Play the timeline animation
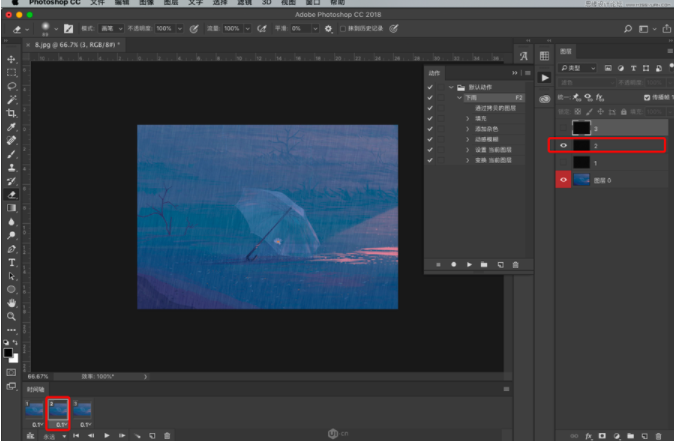Image resolution: width=674 pixels, height=441 pixels. tap(107, 435)
